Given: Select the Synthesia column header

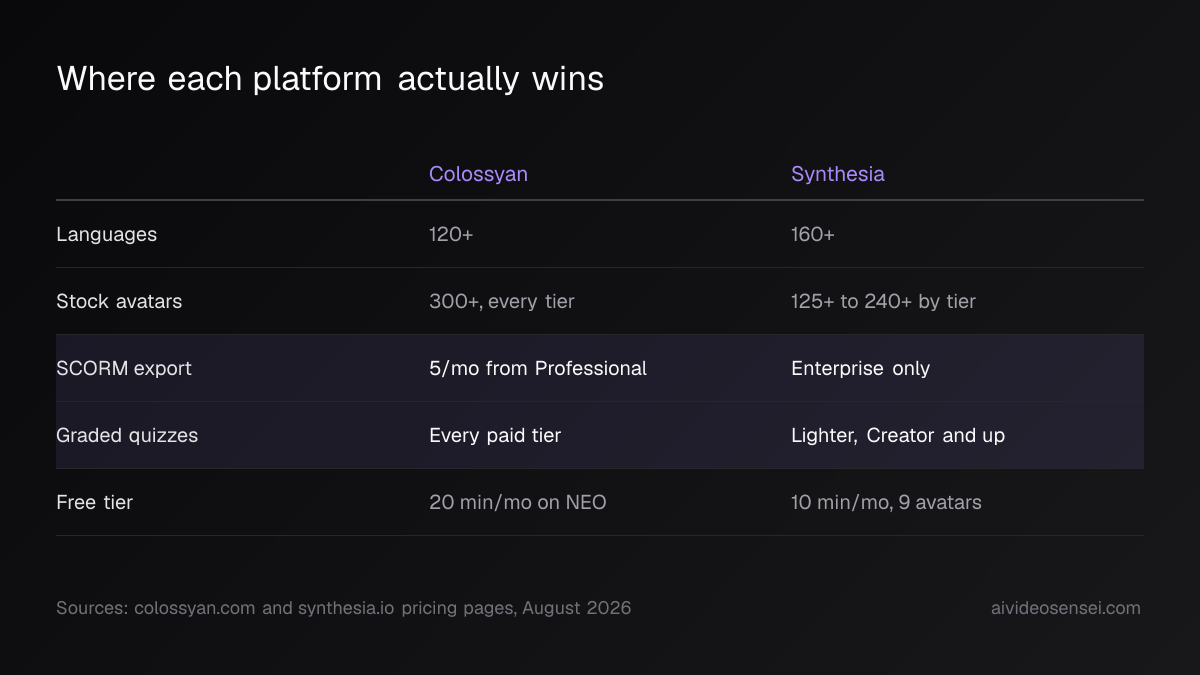Looking at the screenshot, I should coord(838,174).
